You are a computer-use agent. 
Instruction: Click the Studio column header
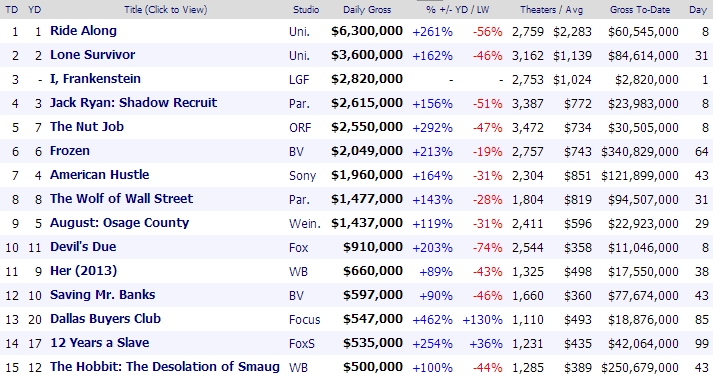click(306, 10)
